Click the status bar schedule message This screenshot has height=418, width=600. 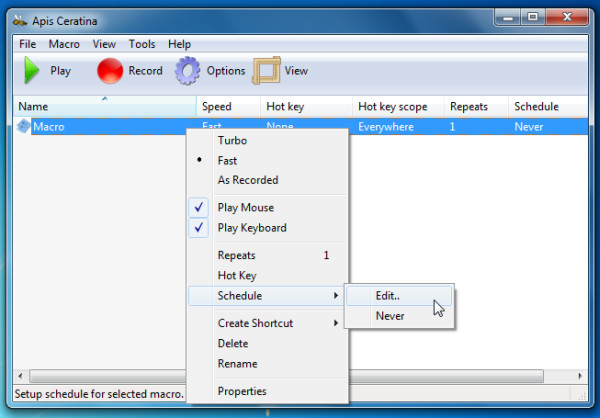(99, 394)
